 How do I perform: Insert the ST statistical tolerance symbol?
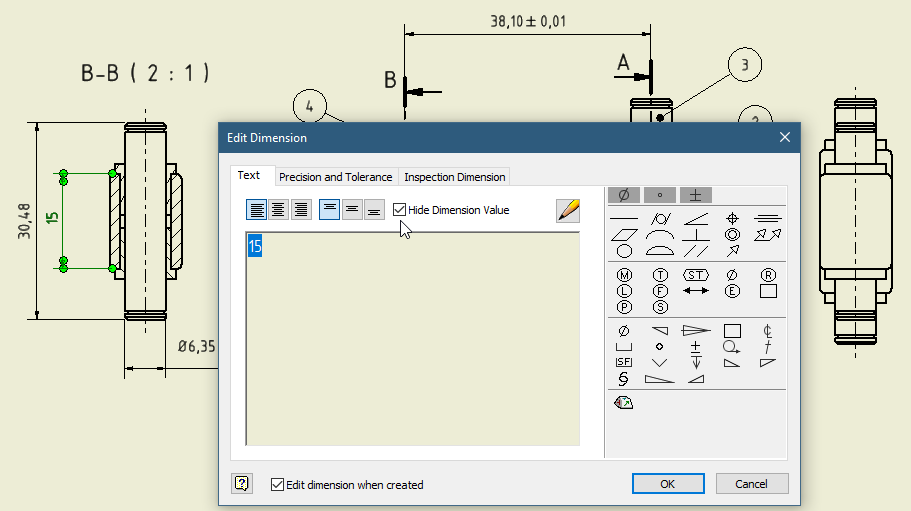pos(696,275)
